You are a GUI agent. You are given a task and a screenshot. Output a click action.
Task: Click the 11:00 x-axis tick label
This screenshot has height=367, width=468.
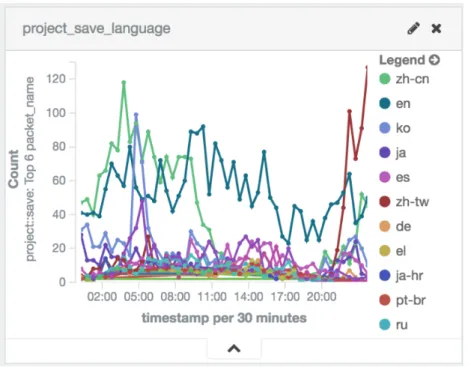[x=212, y=296]
